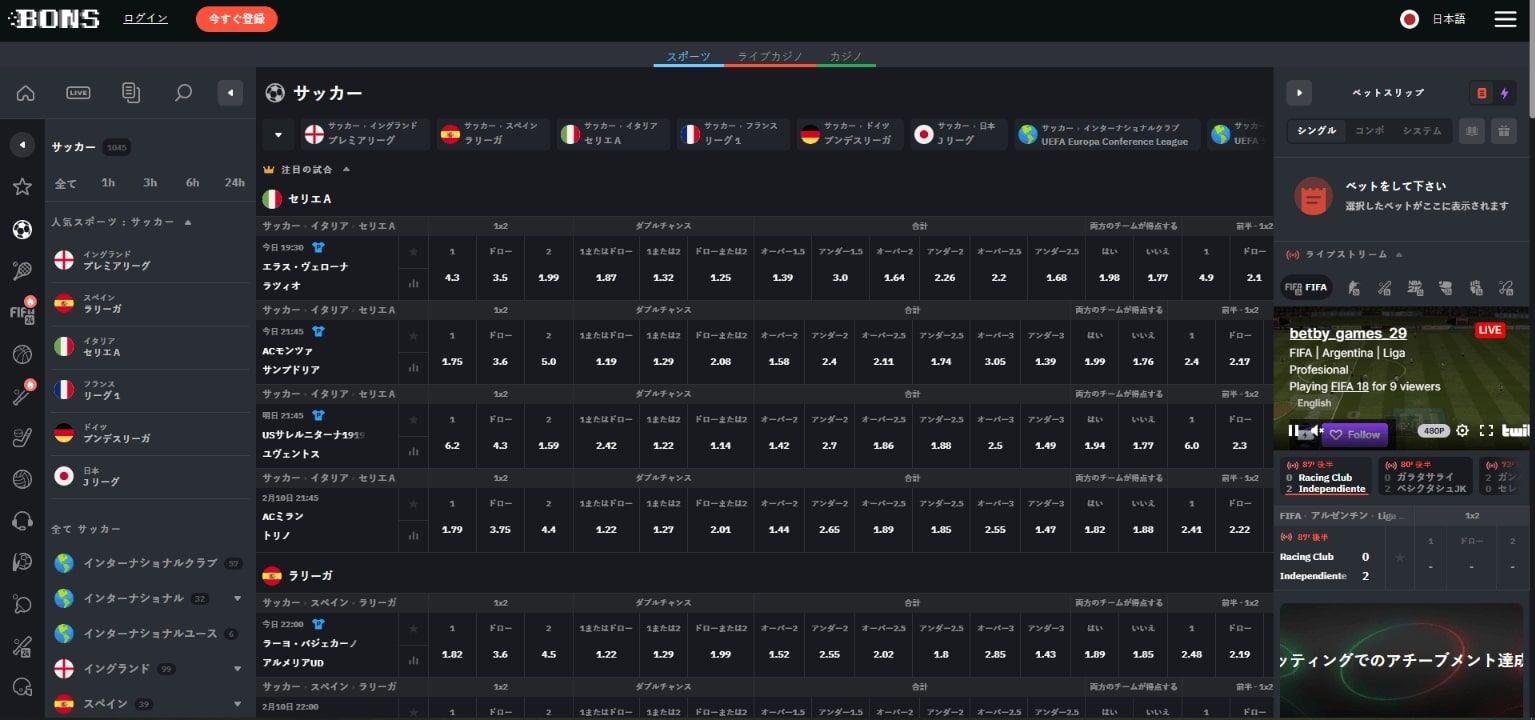Toggle the purple lightning quick-bet icon
Screen dimensions: 1535x720
[1504, 93]
